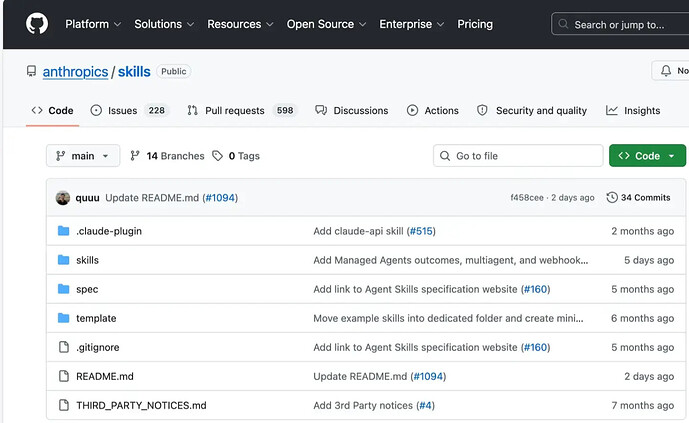
Task: Open the green Code dropdown button
Action: 647,155
